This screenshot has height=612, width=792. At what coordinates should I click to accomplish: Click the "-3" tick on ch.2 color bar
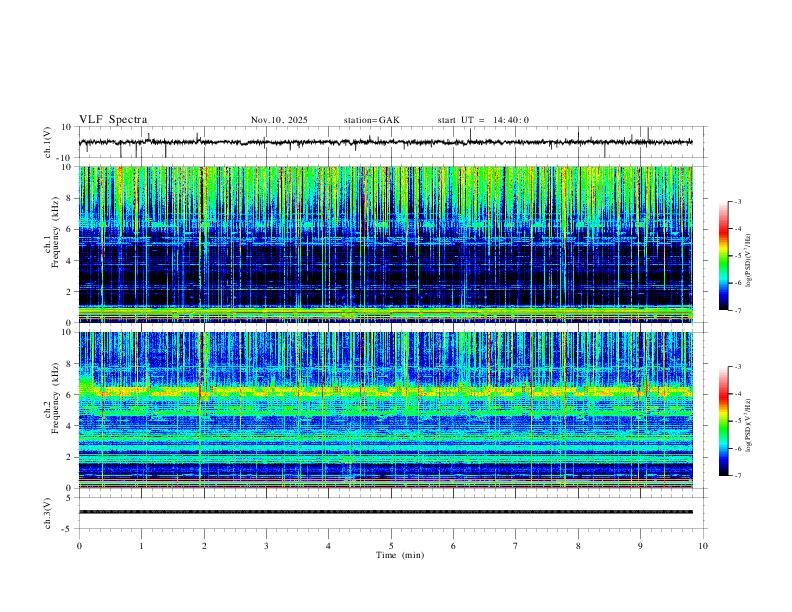(737, 367)
